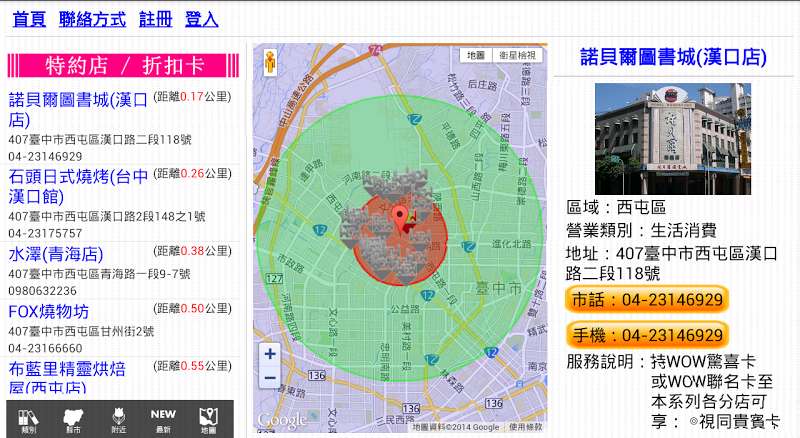Tap the 附近 nearby icon
800x438 pixels.
tap(118, 421)
